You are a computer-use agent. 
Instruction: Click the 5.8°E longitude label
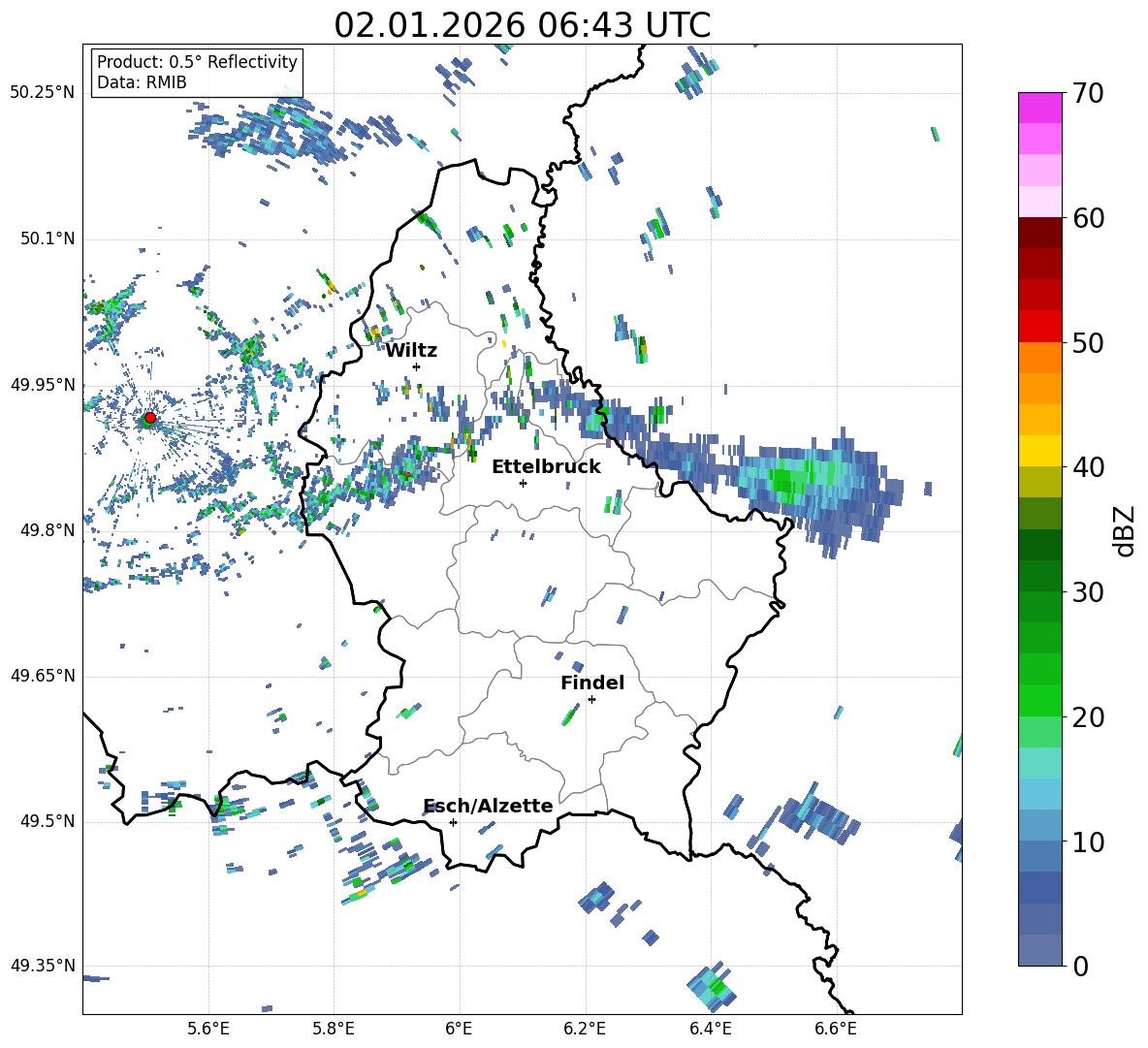[x=334, y=1029]
